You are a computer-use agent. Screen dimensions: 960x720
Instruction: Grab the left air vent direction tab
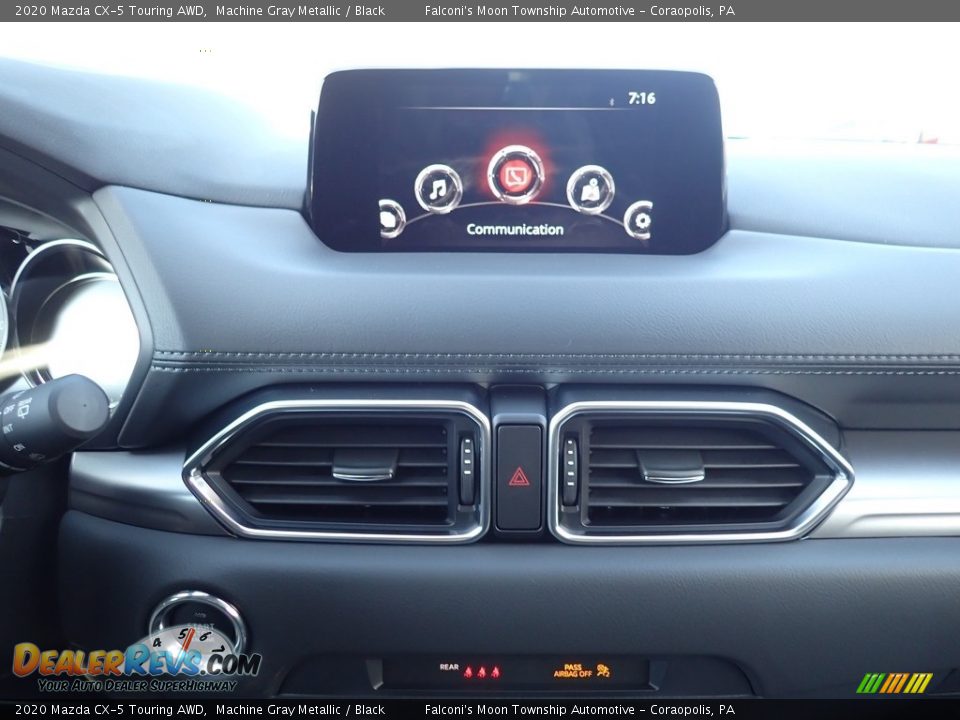pyautogui.click(x=364, y=464)
